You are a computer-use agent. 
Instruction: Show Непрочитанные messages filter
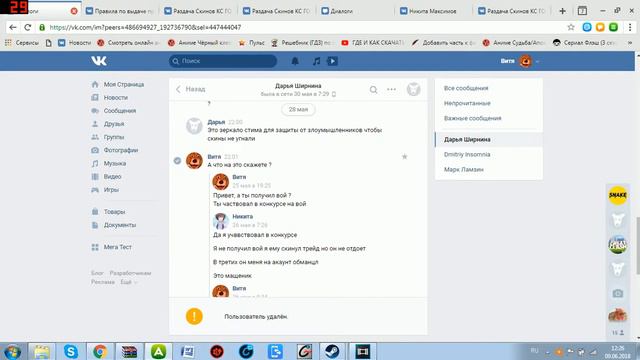pyautogui.click(x=467, y=103)
